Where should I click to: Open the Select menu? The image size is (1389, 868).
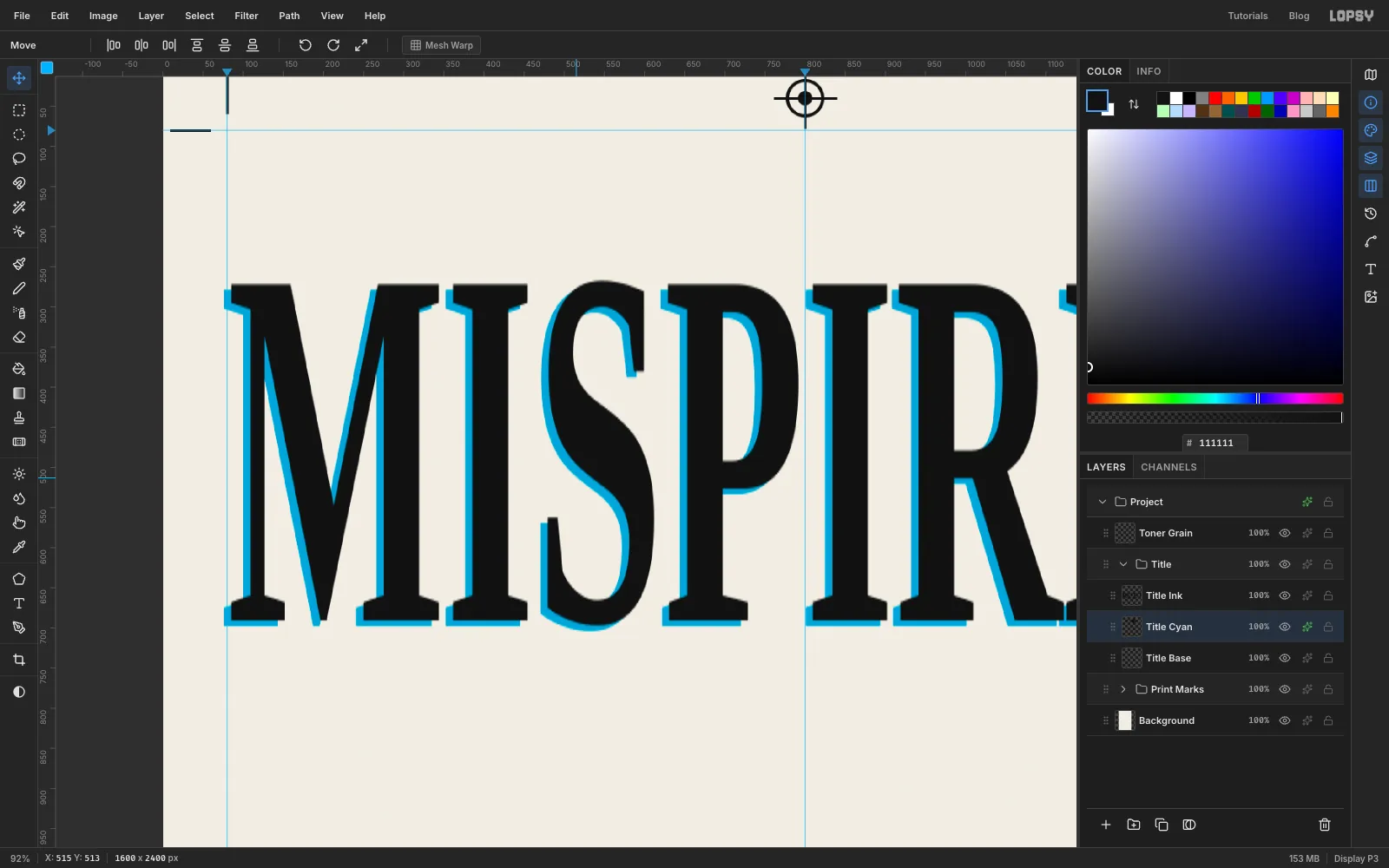[200, 16]
